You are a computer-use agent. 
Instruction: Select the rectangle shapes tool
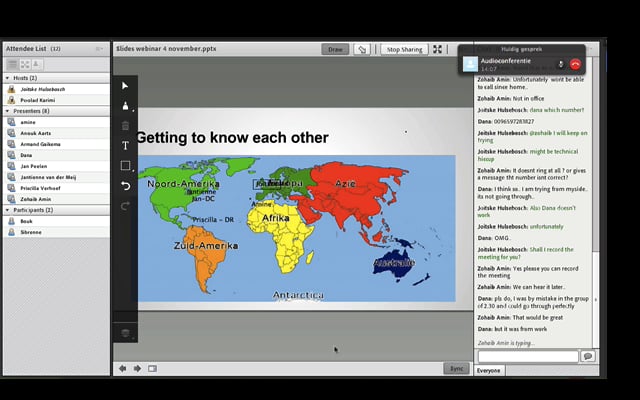(x=125, y=166)
